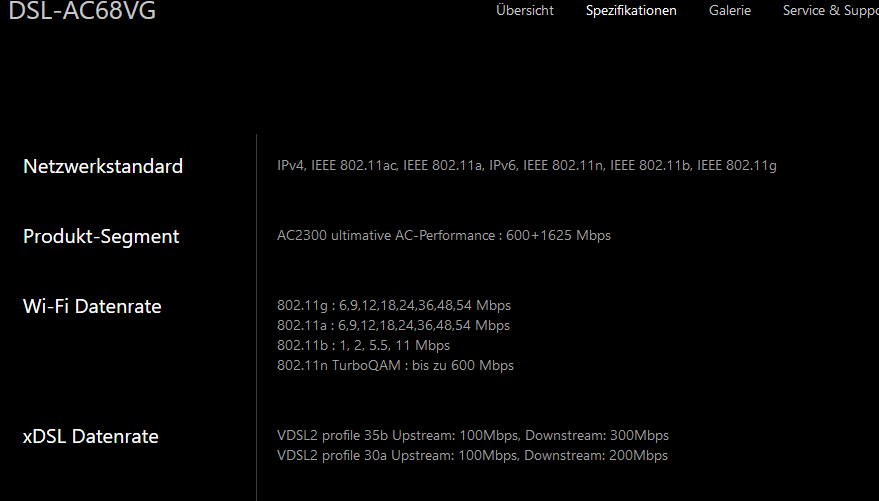The height and width of the screenshot is (501, 879).
Task: Click the 802.11g data rates line
Action: point(394,305)
